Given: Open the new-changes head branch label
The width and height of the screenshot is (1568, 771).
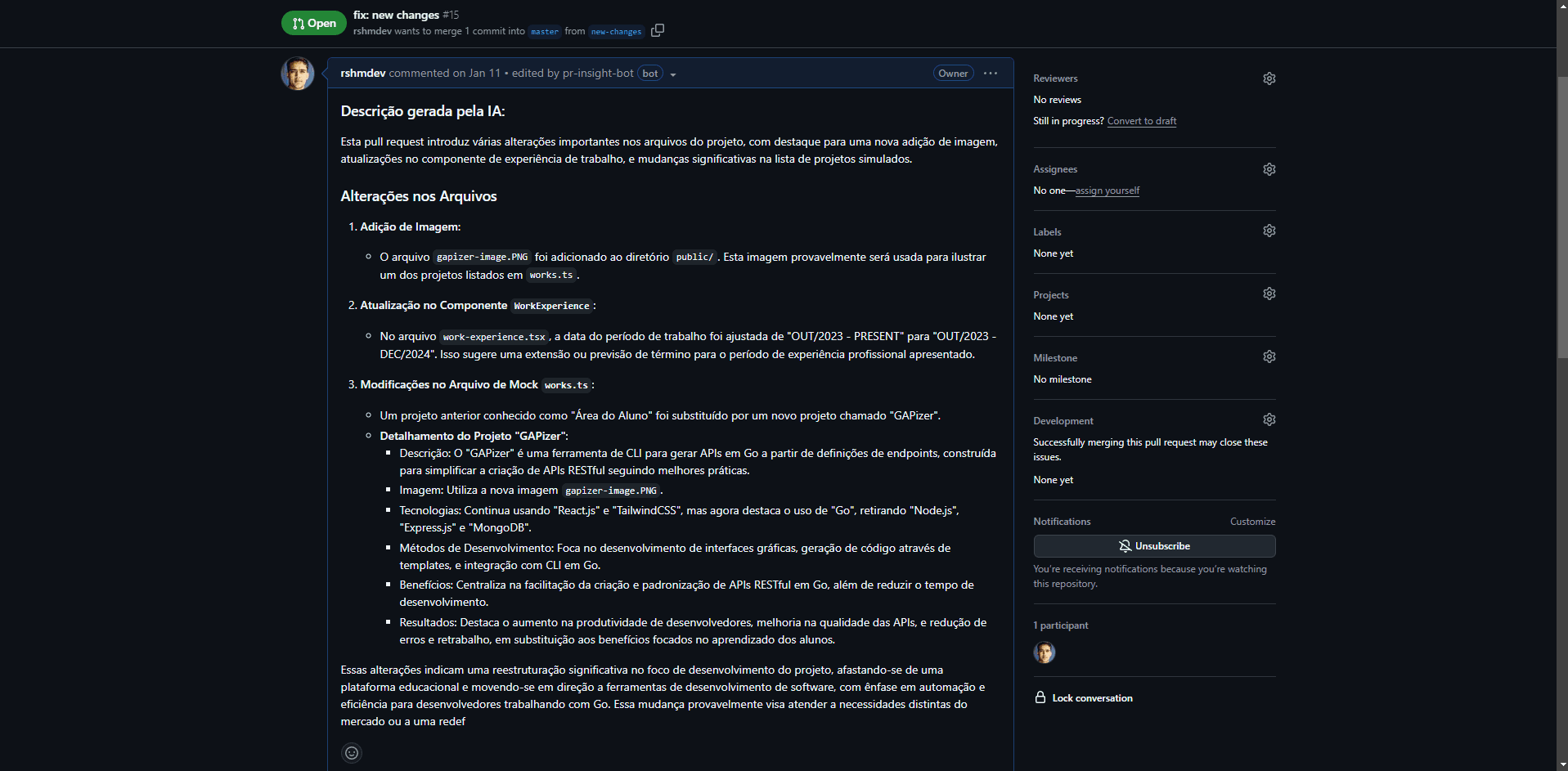Looking at the screenshot, I should (616, 32).
